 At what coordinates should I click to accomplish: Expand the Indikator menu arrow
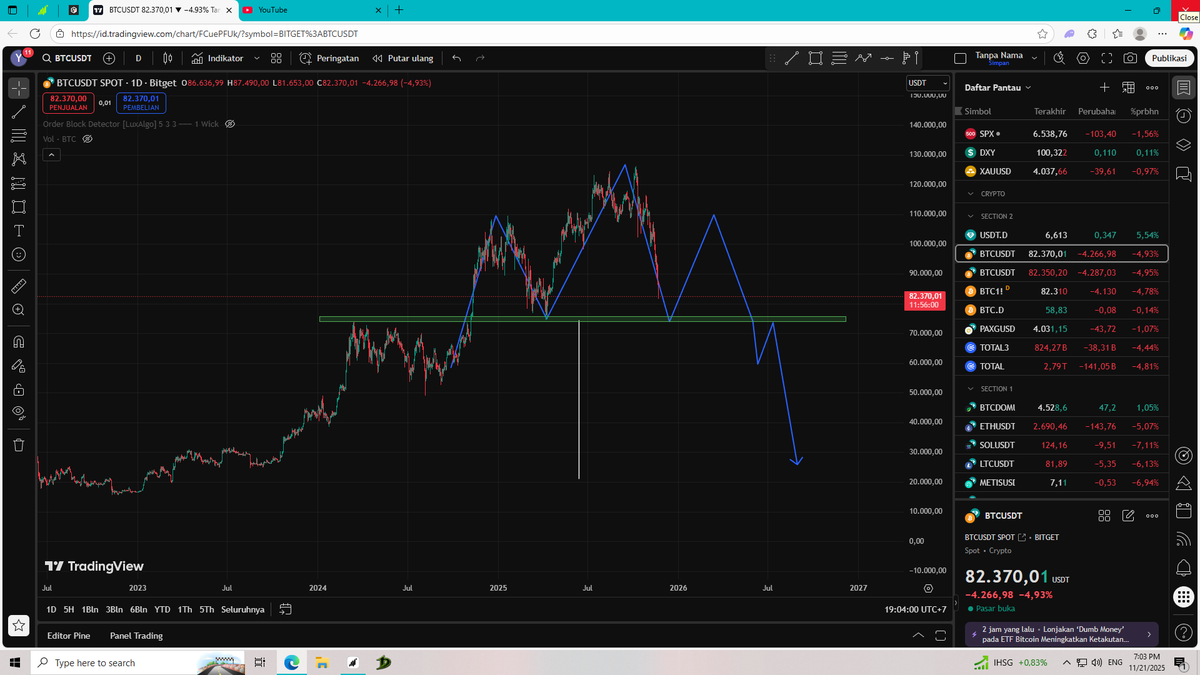[x=256, y=58]
